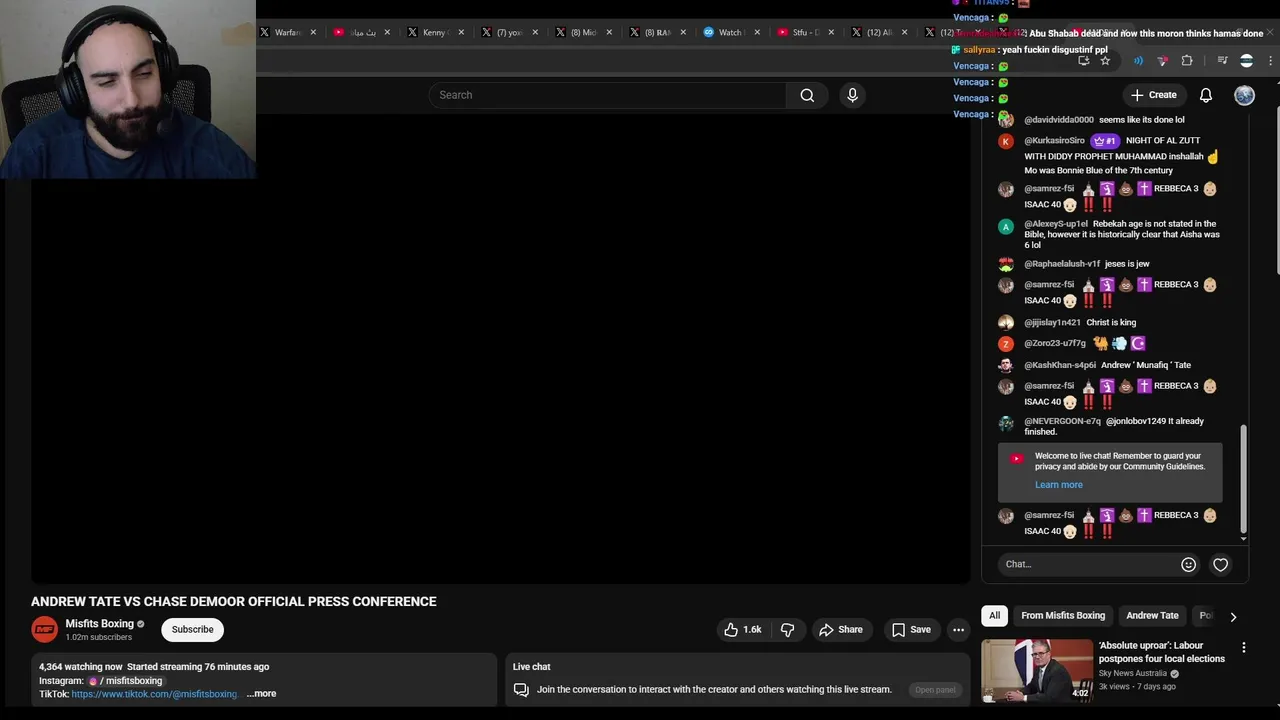Click @Raphaelalush-v1f chat username
Image resolution: width=1280 pixels, height=720 pixels.
1062,264
